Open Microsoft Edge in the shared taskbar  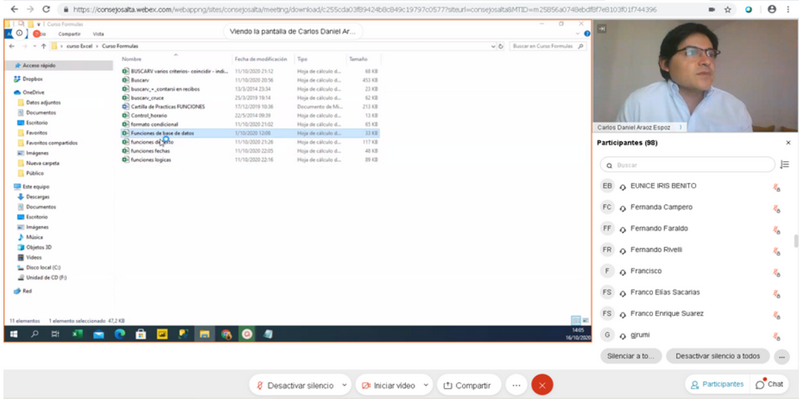coord(120,334)
